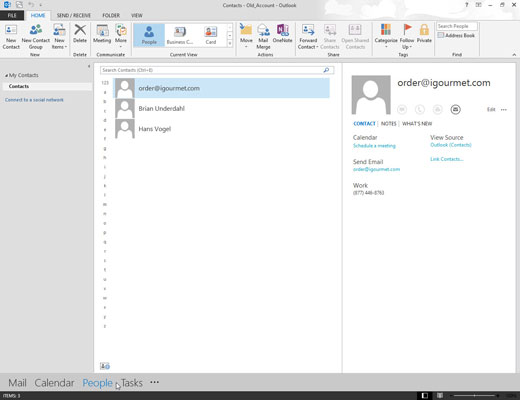The image size is (520, 400).
Task: Click the Link Contacts... link
Action: [x=447, y=159]
